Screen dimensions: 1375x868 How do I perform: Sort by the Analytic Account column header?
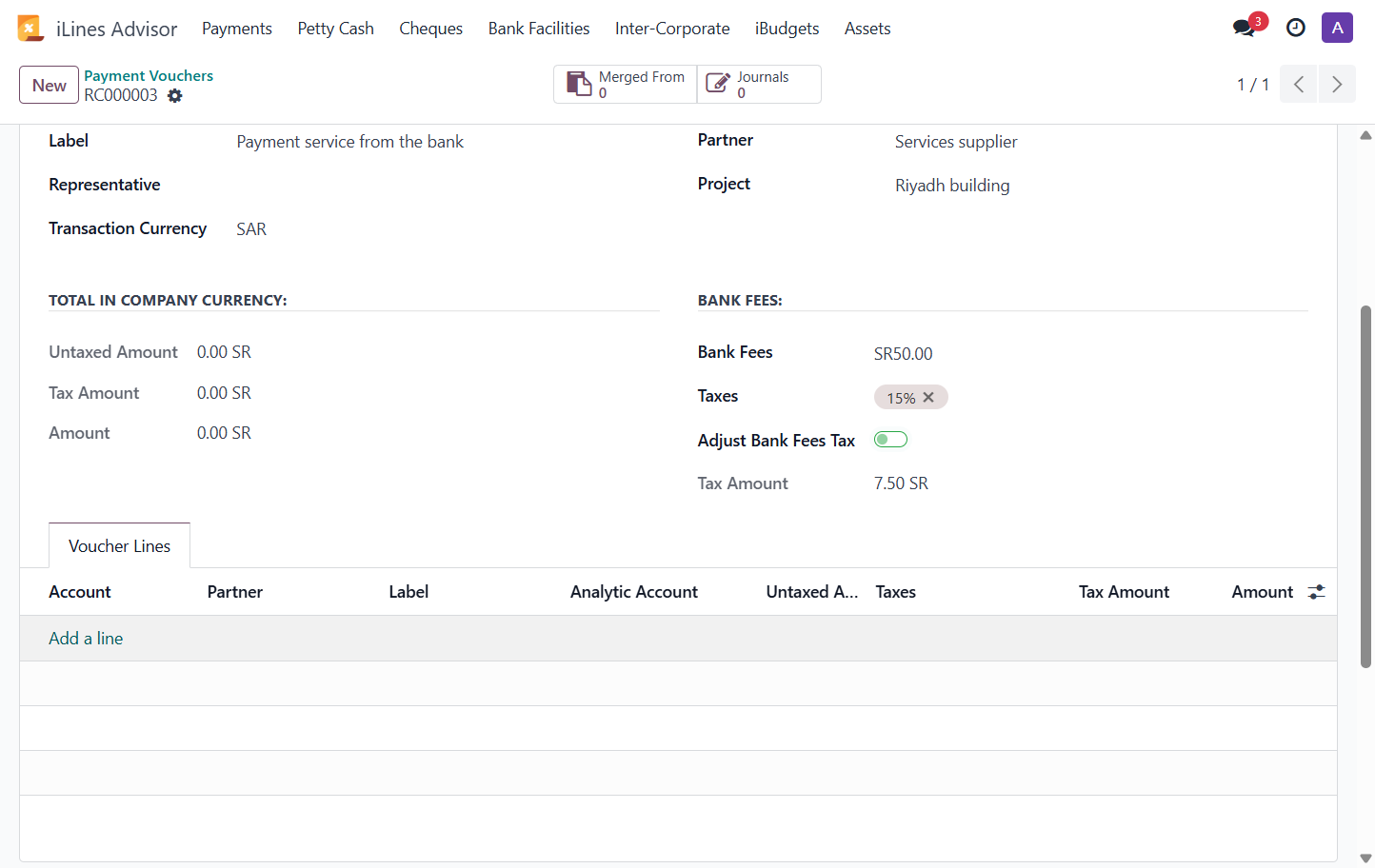pos(634,592)
